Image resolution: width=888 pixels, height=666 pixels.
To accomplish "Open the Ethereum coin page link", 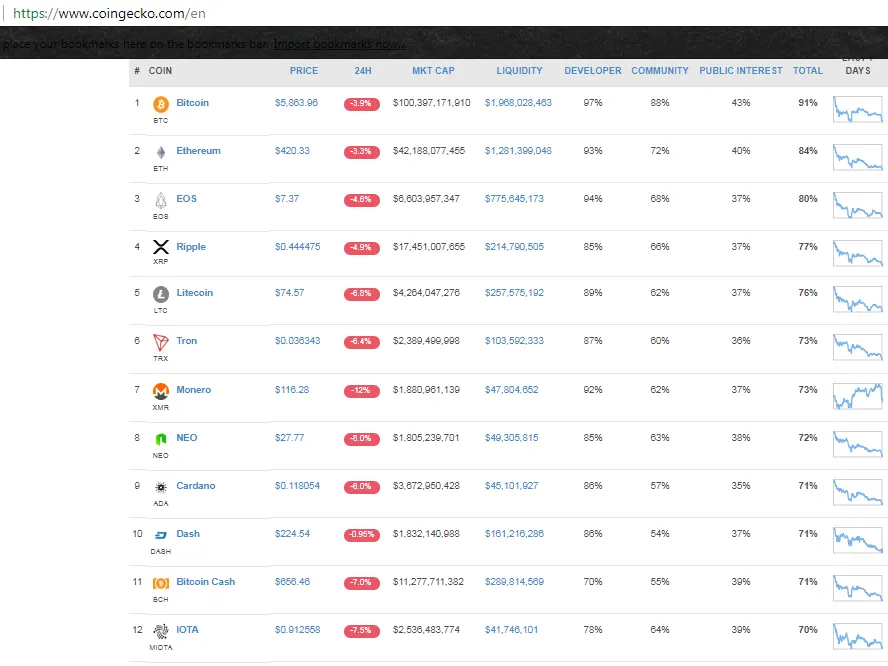I will [x=198, y=151].
